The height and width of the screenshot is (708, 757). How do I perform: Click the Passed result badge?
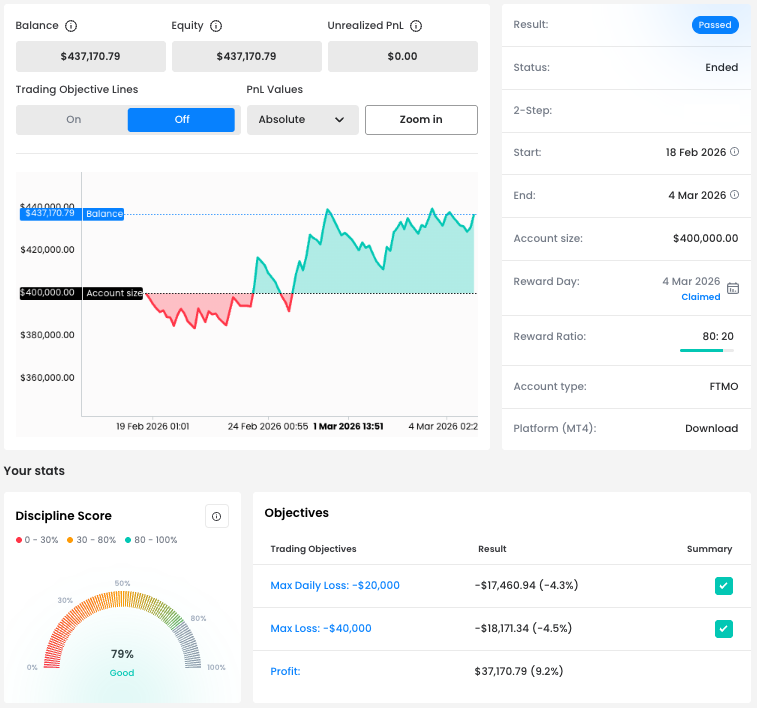(715, 25)
